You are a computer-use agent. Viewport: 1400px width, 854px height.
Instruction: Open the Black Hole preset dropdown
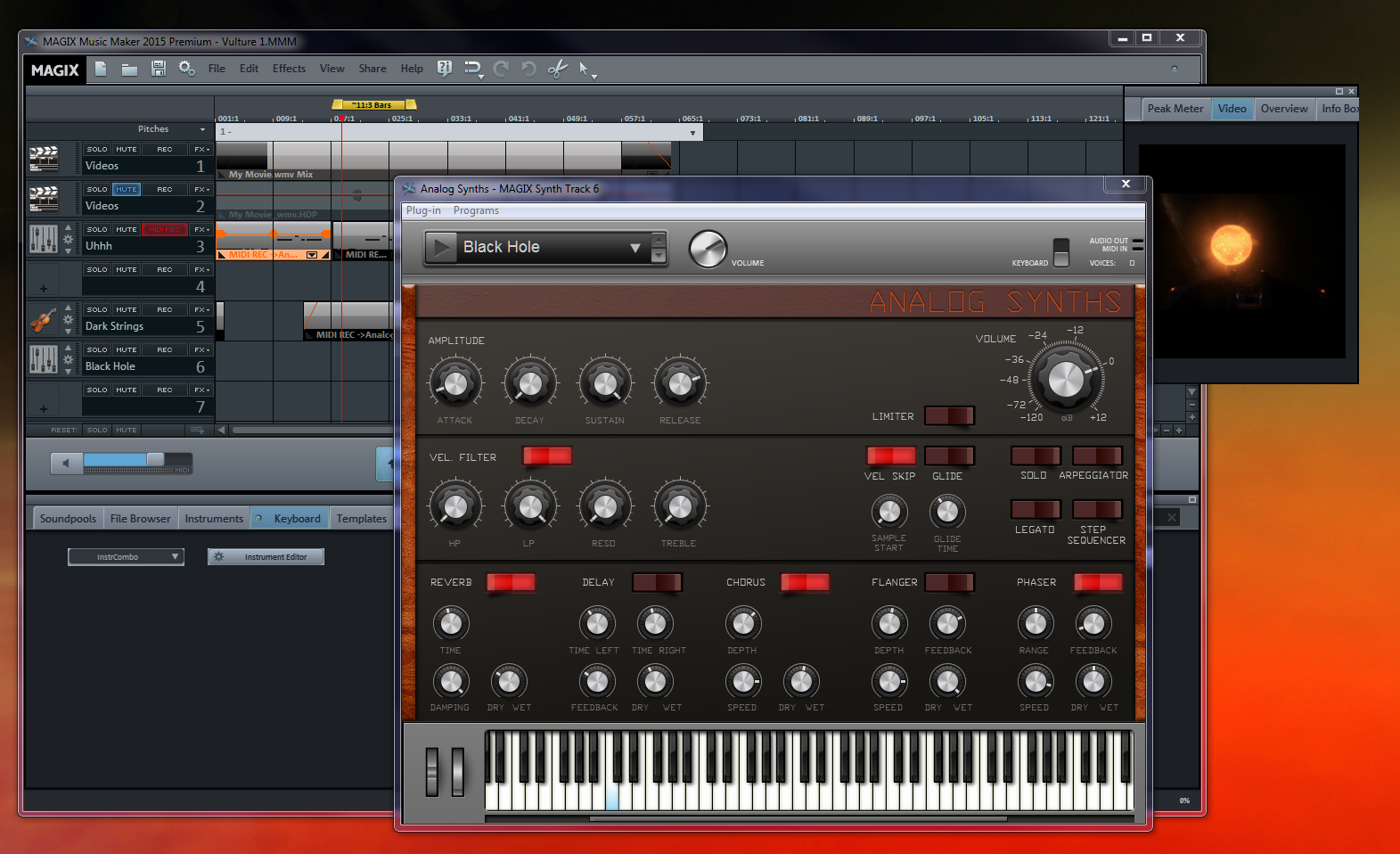coord(635,248)
